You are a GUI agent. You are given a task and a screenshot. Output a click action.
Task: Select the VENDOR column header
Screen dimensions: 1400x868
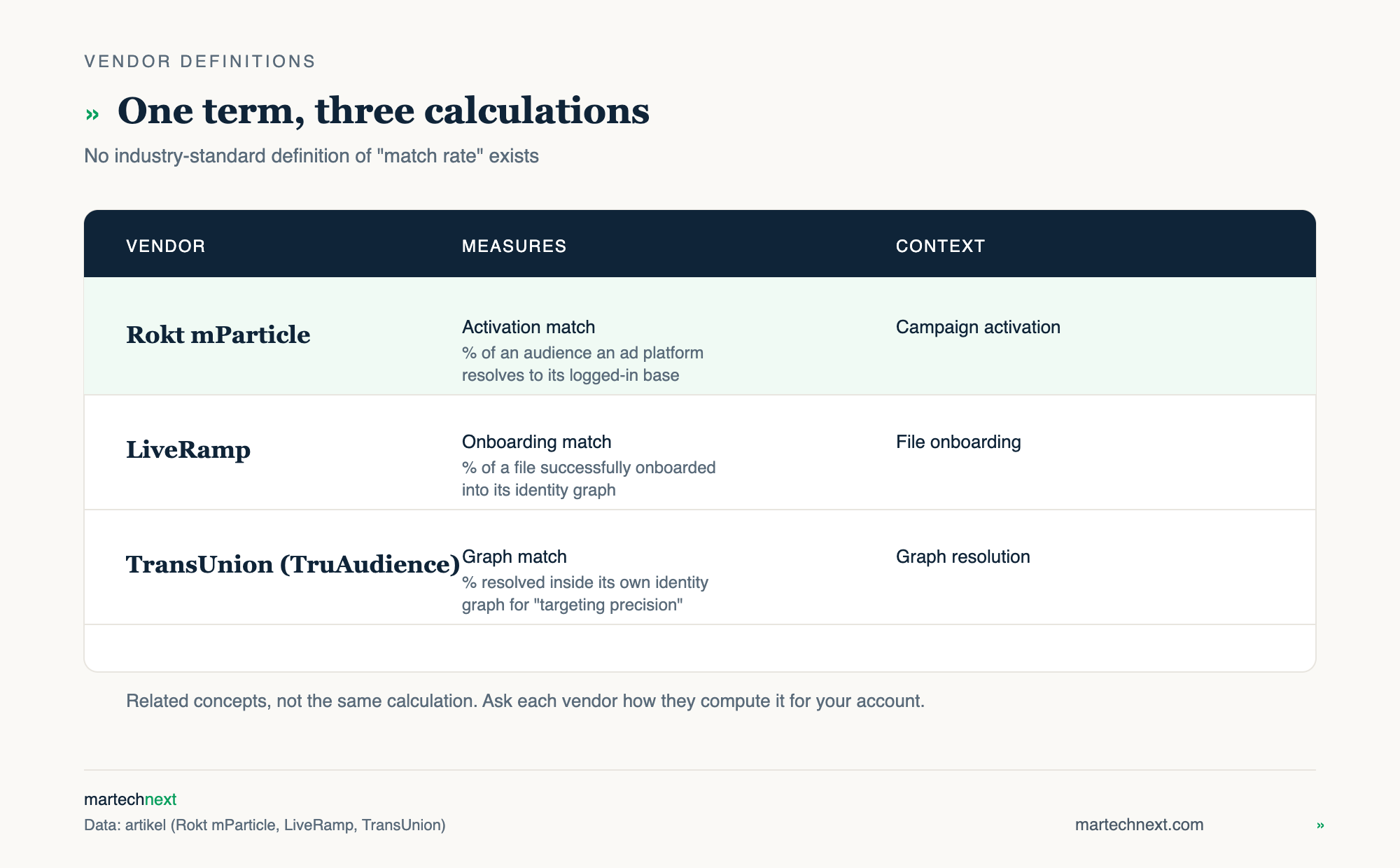tap(166, 246)
